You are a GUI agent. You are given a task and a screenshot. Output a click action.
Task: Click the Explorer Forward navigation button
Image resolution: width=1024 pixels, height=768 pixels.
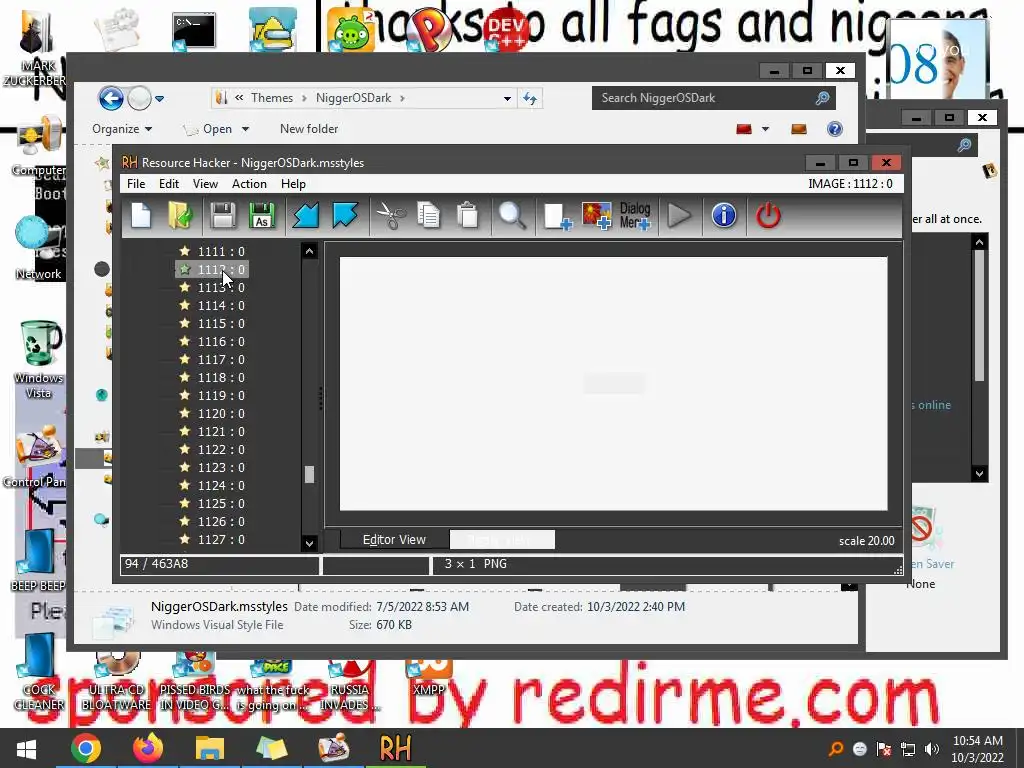click(139, 99)
